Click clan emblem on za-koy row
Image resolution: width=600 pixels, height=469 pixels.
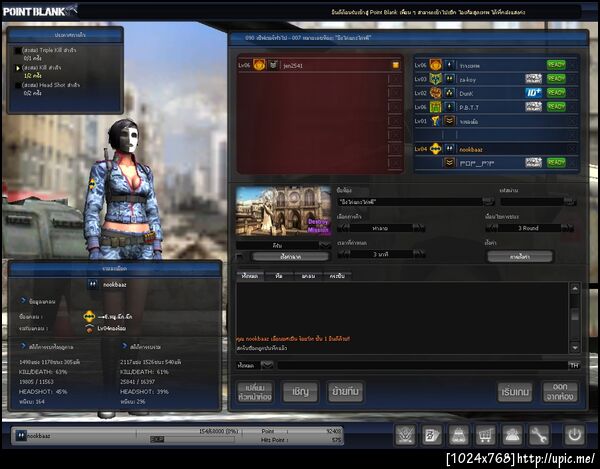click(x=435, y=79)
